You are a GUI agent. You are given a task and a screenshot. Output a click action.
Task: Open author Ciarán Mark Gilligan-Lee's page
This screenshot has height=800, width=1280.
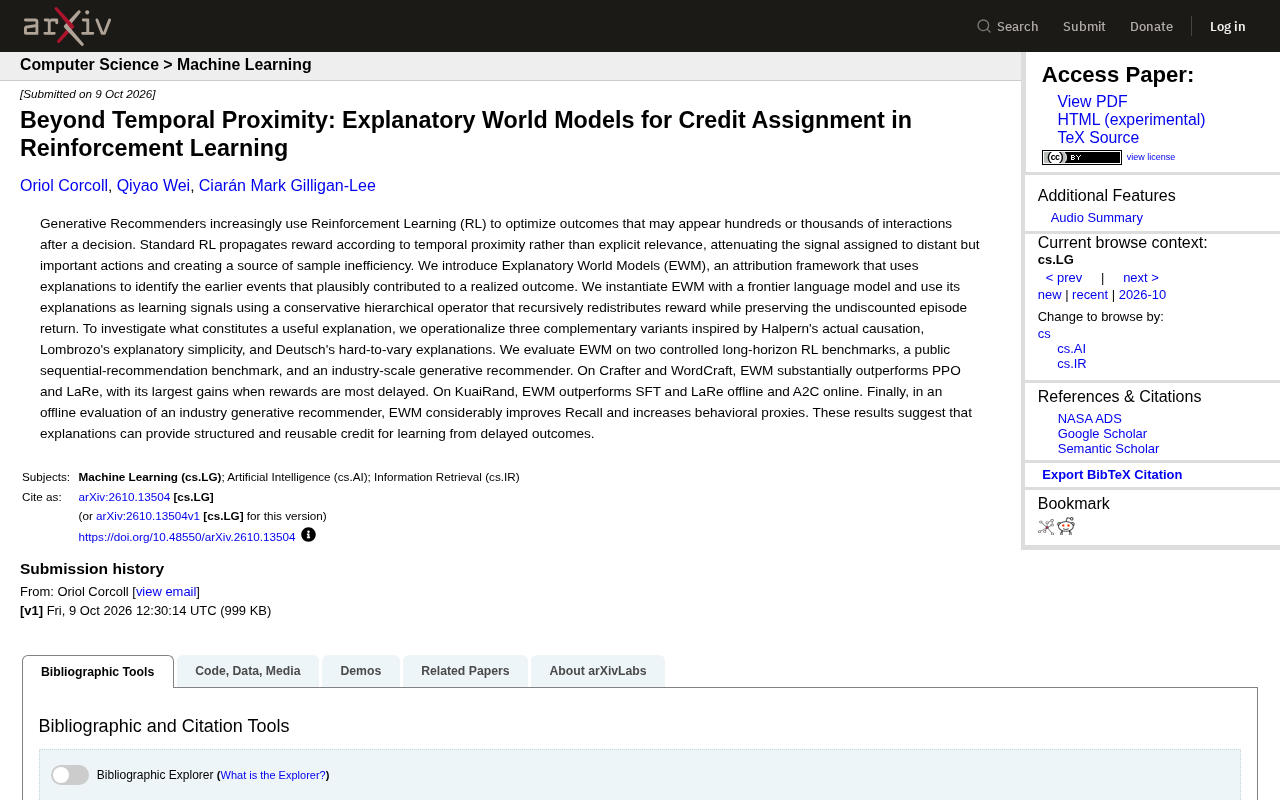click(x=287, y=186)
